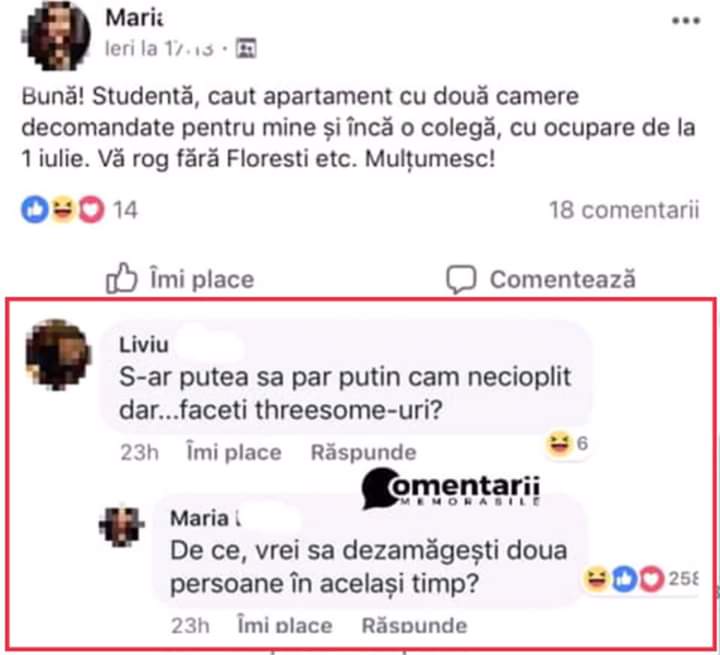Click the blue like reaction icon on post
Screen dimensions: 720x655
coord(35,210)
